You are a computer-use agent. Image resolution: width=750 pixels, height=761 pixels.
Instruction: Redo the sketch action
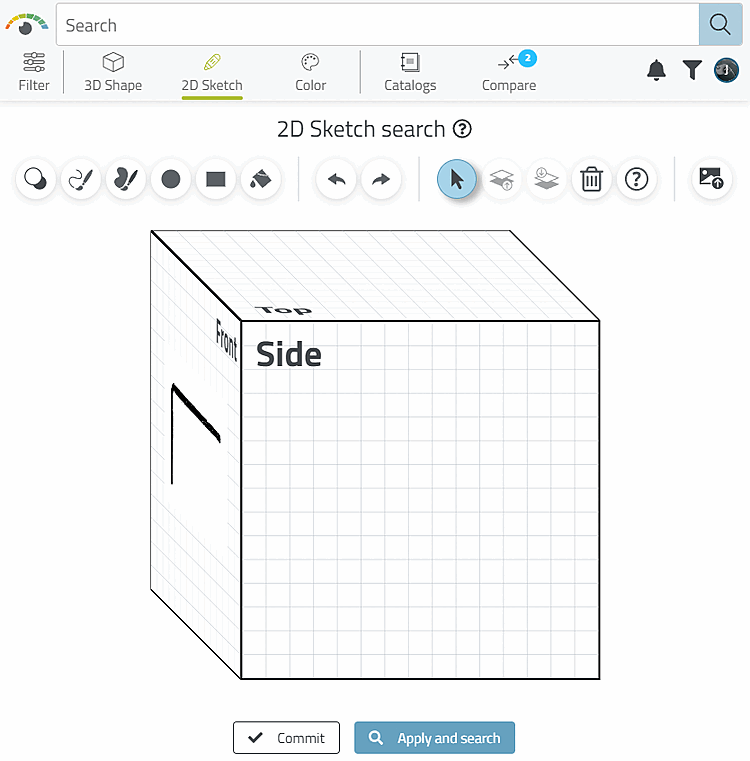[x=381, y=180]
